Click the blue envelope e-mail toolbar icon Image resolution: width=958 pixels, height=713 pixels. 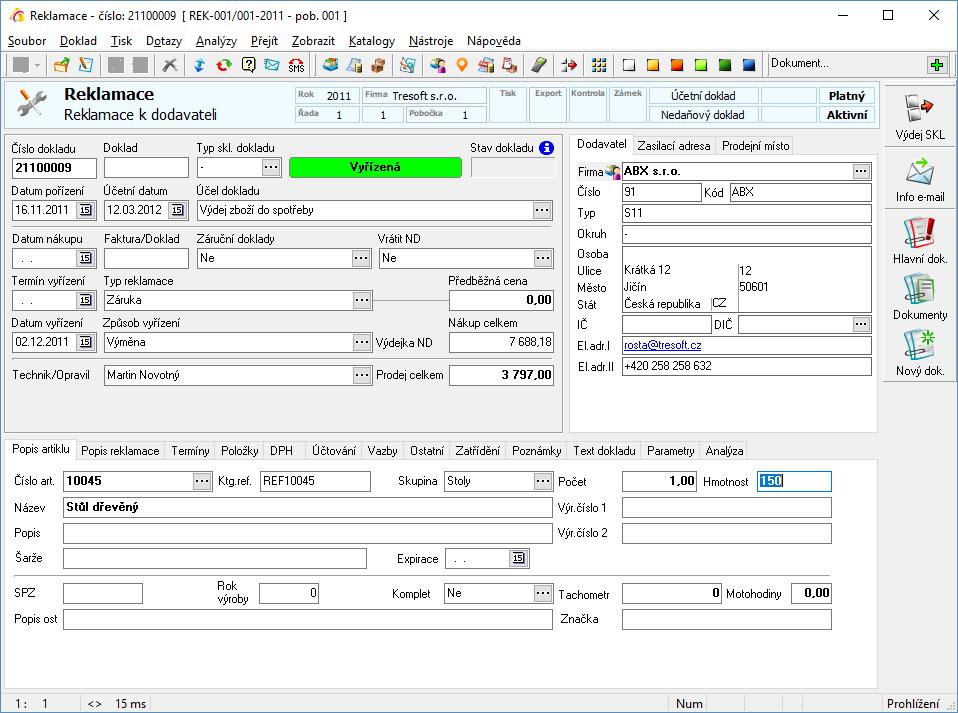coord(272,65)
